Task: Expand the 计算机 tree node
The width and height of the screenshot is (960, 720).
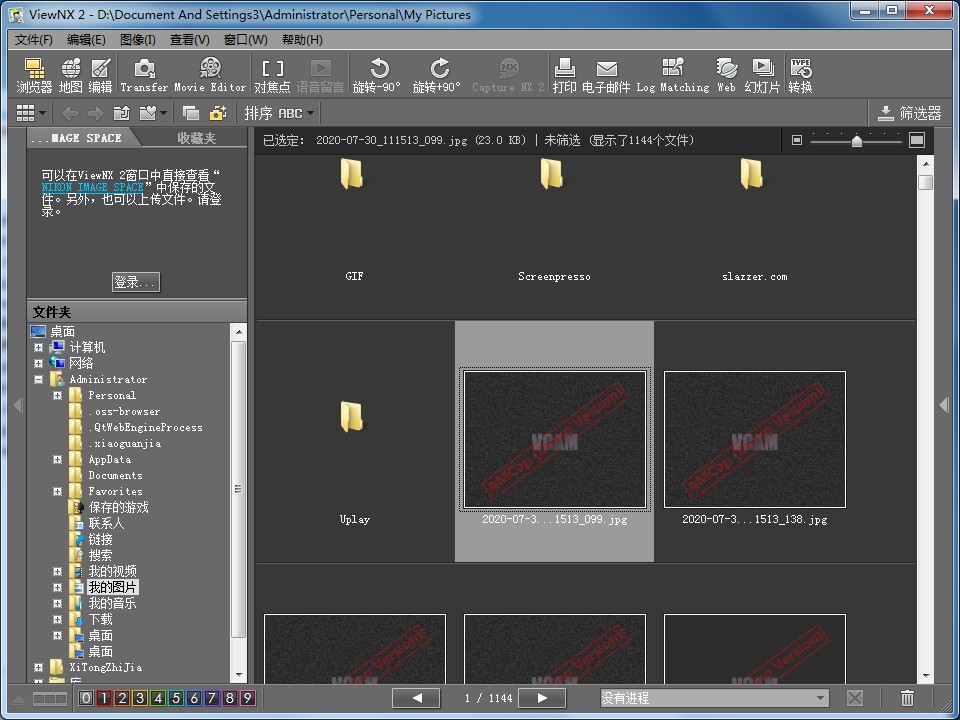Action: coord(39,348)
